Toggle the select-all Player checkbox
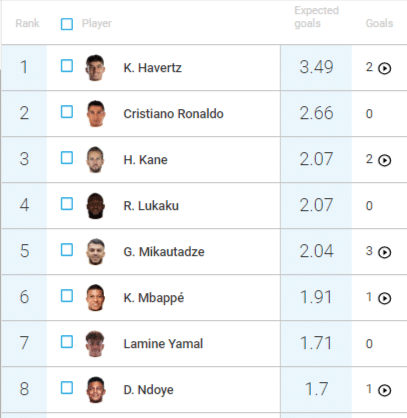Image resolution: width=407 pixels, height=418 pixels. pyautogui.click(x=67, y=24)
